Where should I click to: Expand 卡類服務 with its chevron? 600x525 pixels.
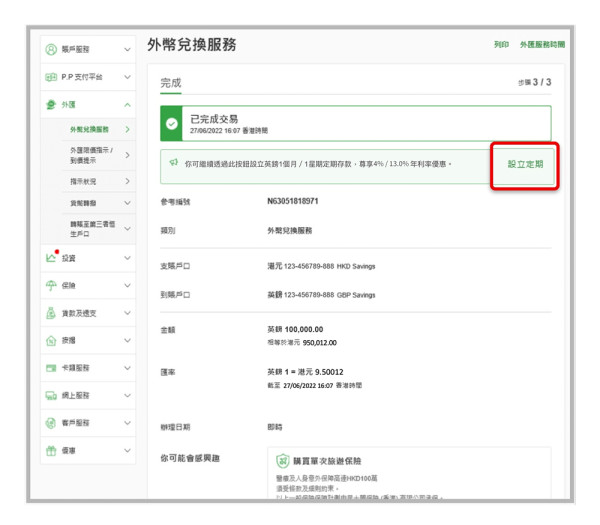tap(127, 368)
